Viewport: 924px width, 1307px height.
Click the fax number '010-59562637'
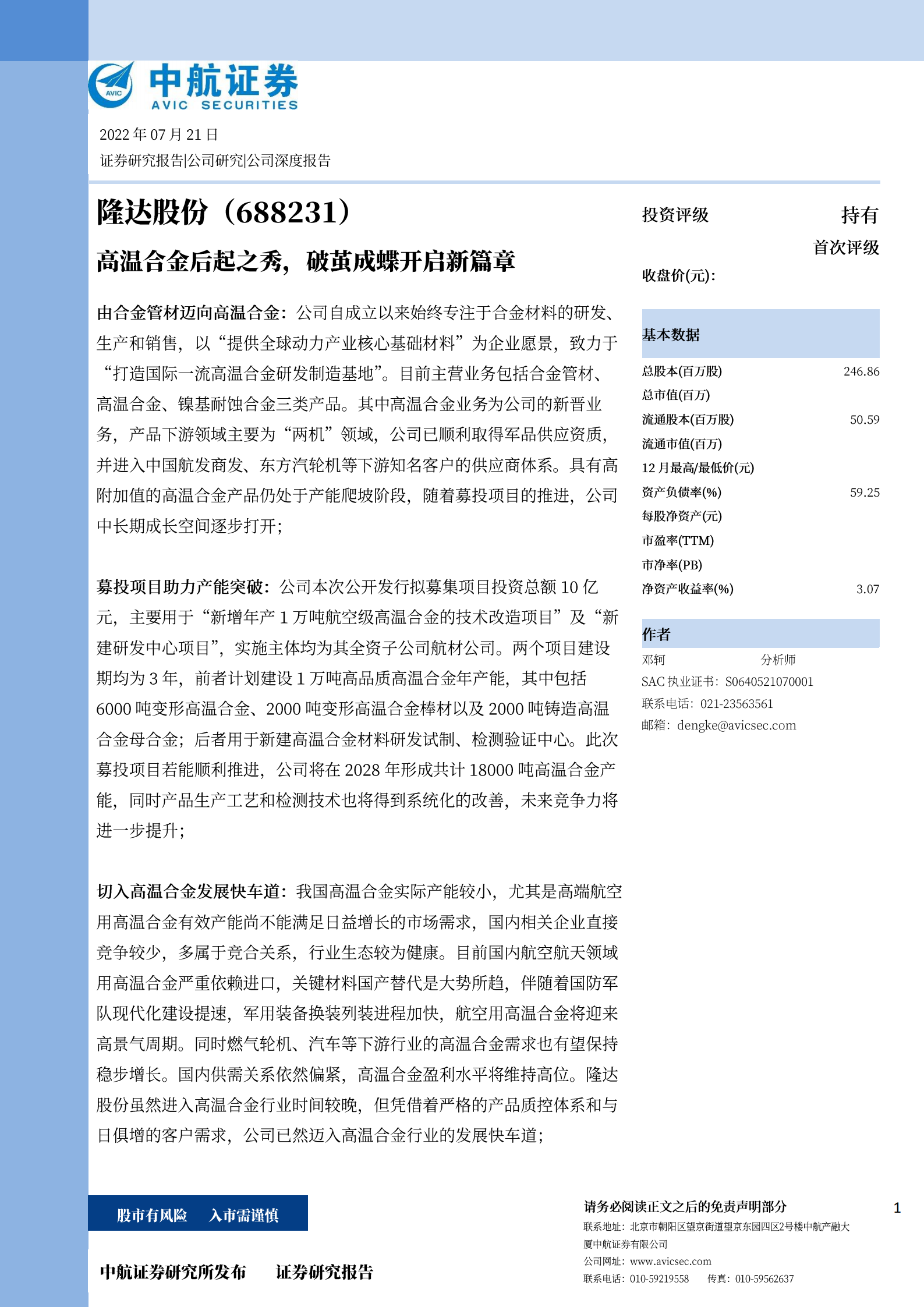[764, 1279]
